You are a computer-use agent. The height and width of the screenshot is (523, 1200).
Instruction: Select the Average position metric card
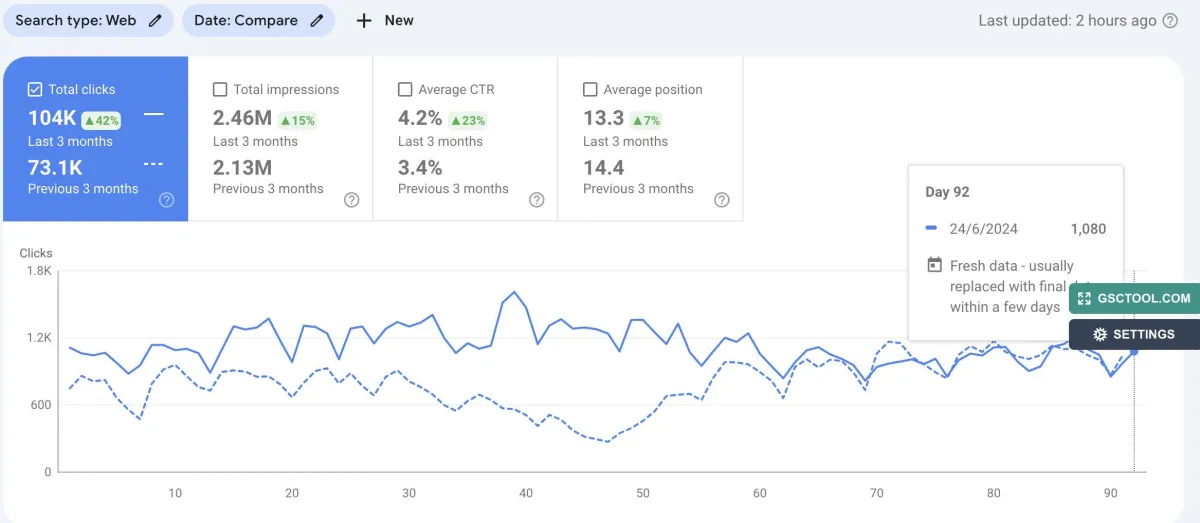[x=650, y=138]
